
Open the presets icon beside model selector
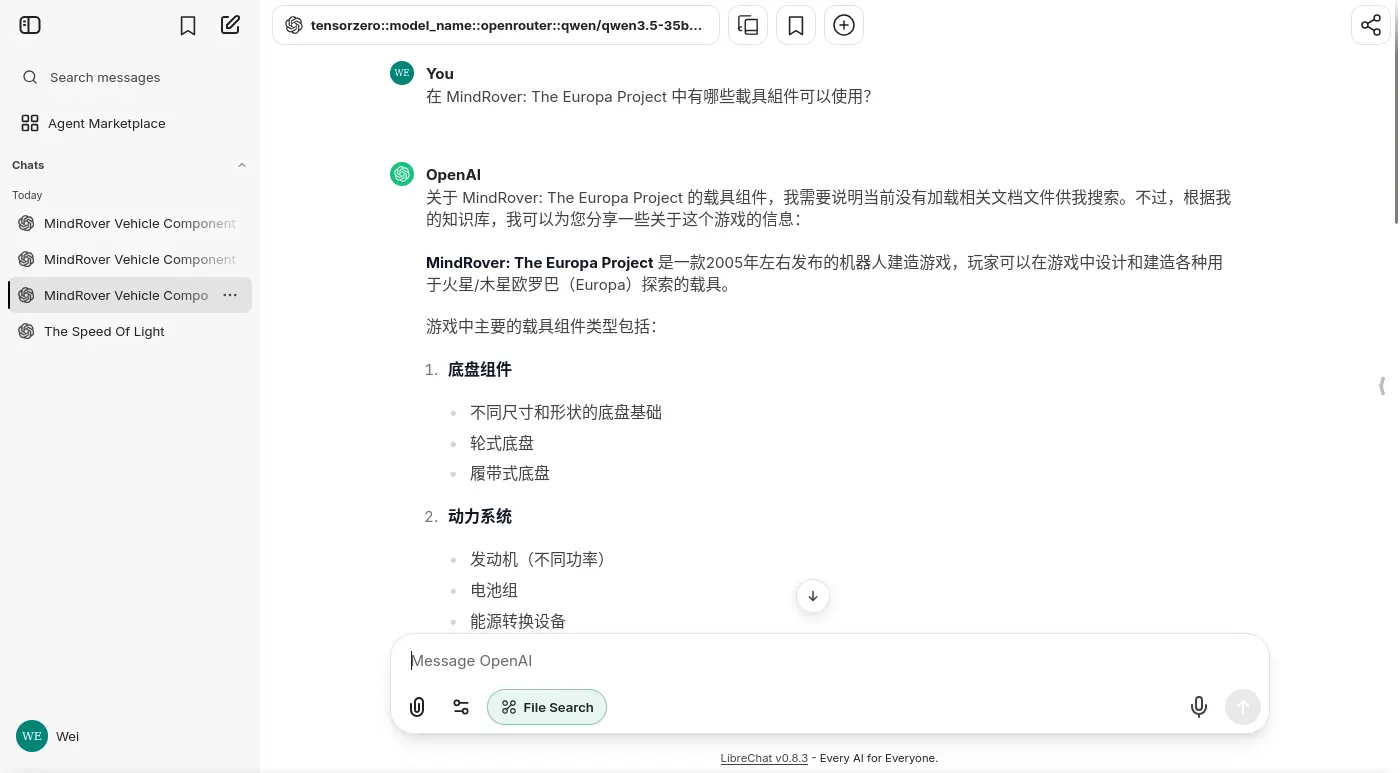(748, 26)
